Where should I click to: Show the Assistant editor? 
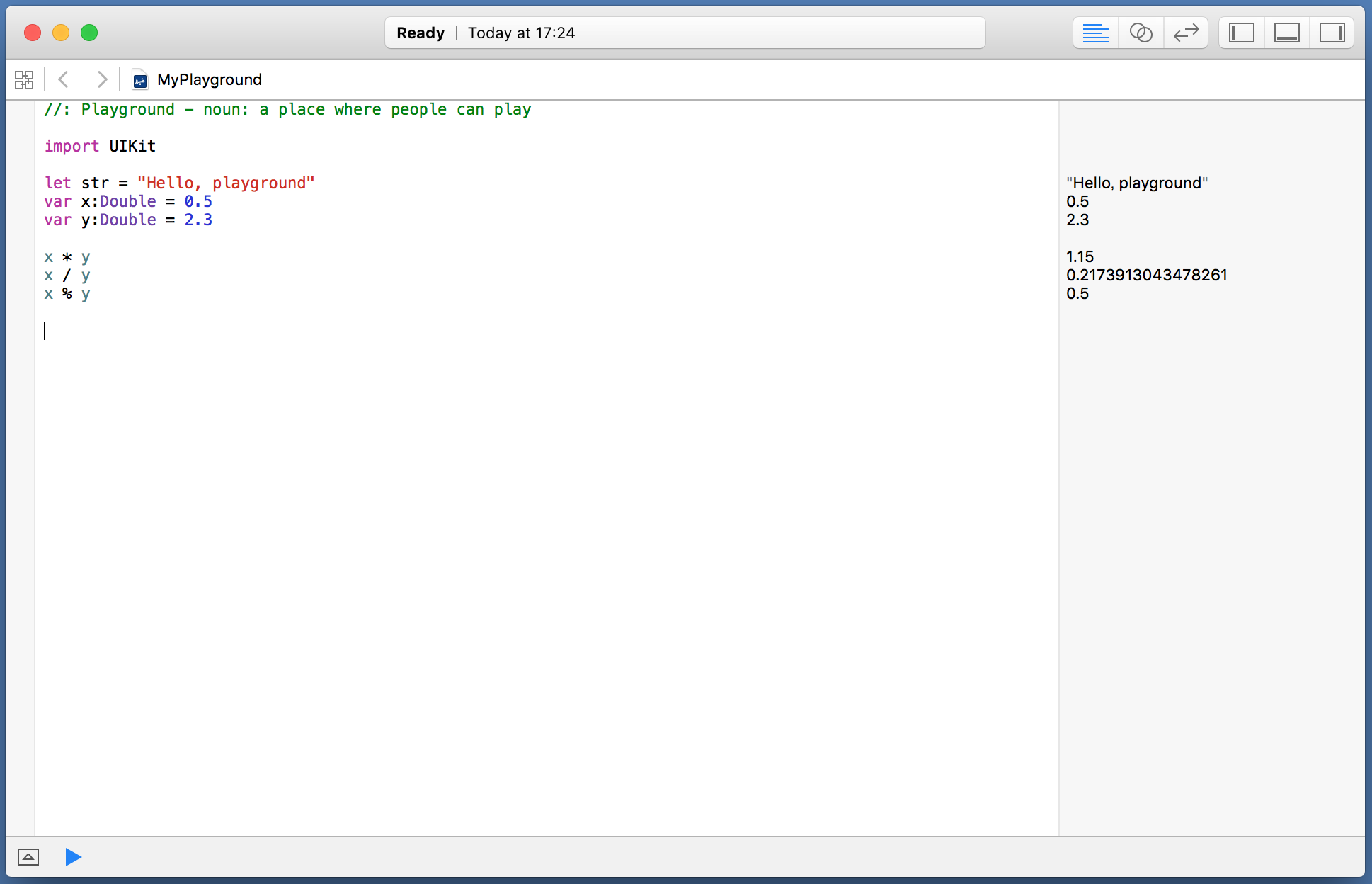pos(1141,33)
